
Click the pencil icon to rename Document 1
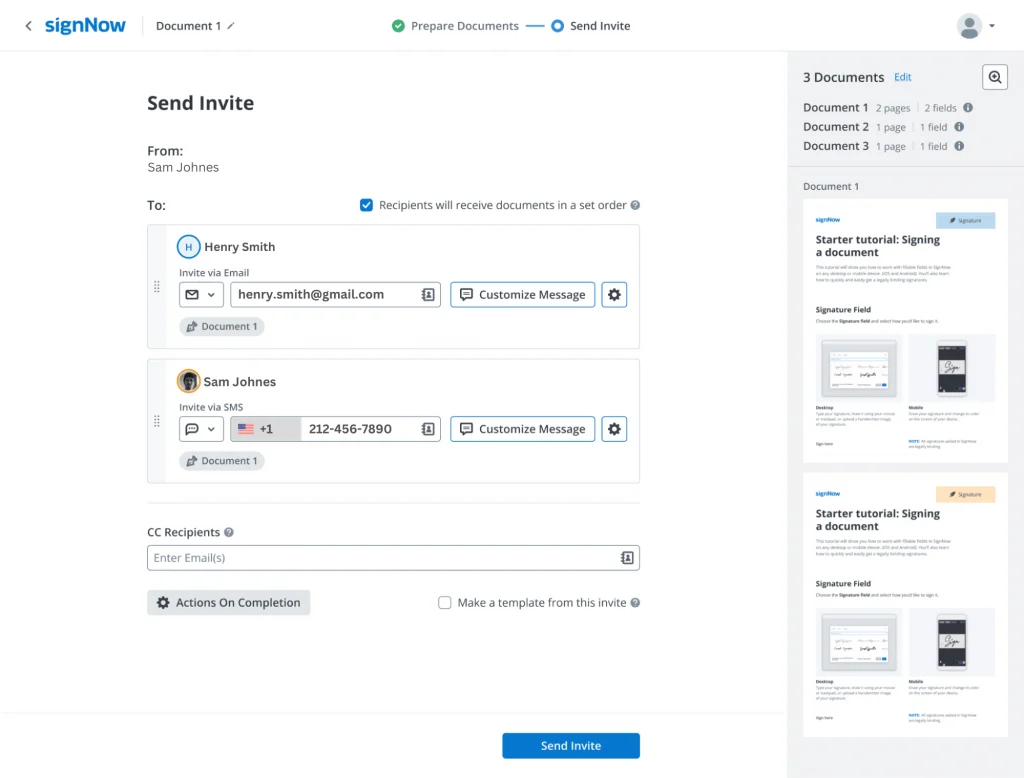point(231,26)
